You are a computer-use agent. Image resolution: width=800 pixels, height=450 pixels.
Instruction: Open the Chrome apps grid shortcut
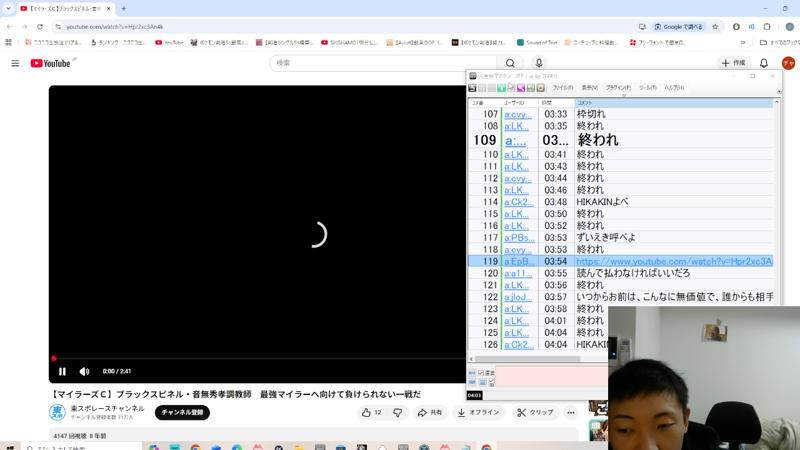pyautogui.click(x=8, y=42)
